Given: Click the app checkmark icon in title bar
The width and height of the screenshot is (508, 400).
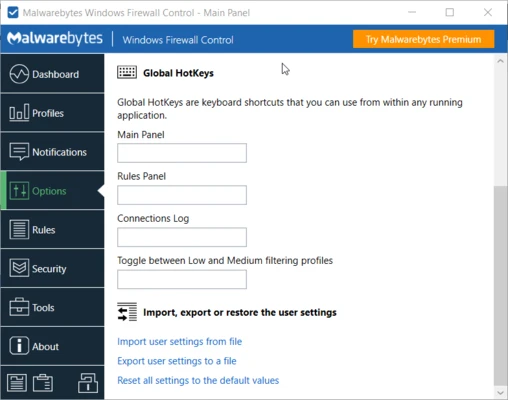Looking at the screenshot, I should click(13, 13).
